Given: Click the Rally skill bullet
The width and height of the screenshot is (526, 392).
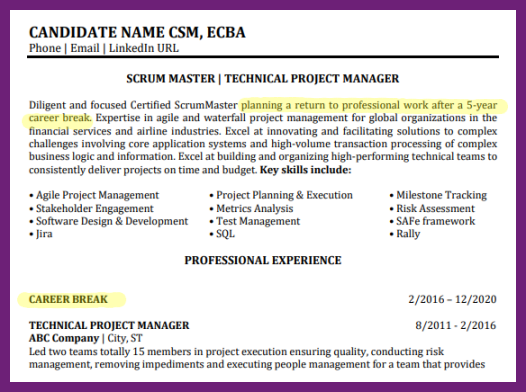Looking at the screenshot, I should point(405,234).
